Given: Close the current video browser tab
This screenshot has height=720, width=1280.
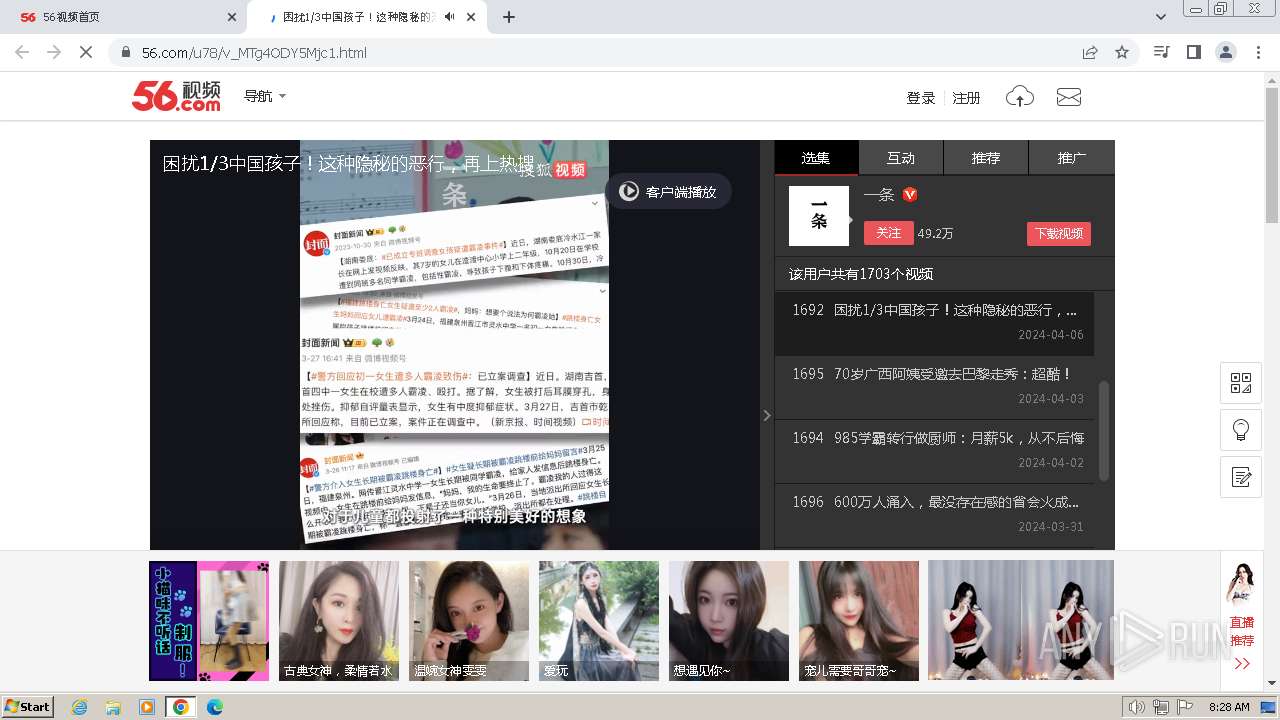Looking at the screenshot, I should 473,17.
